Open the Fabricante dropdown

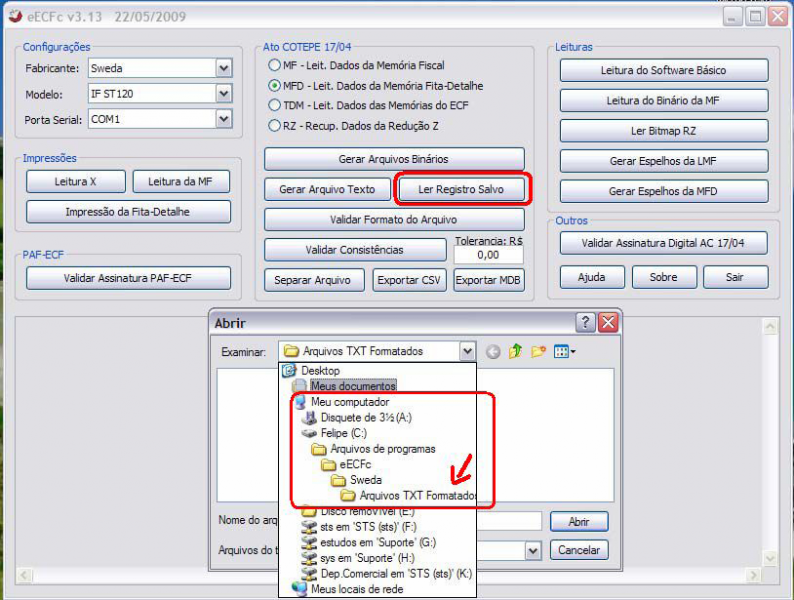(223, 69)
